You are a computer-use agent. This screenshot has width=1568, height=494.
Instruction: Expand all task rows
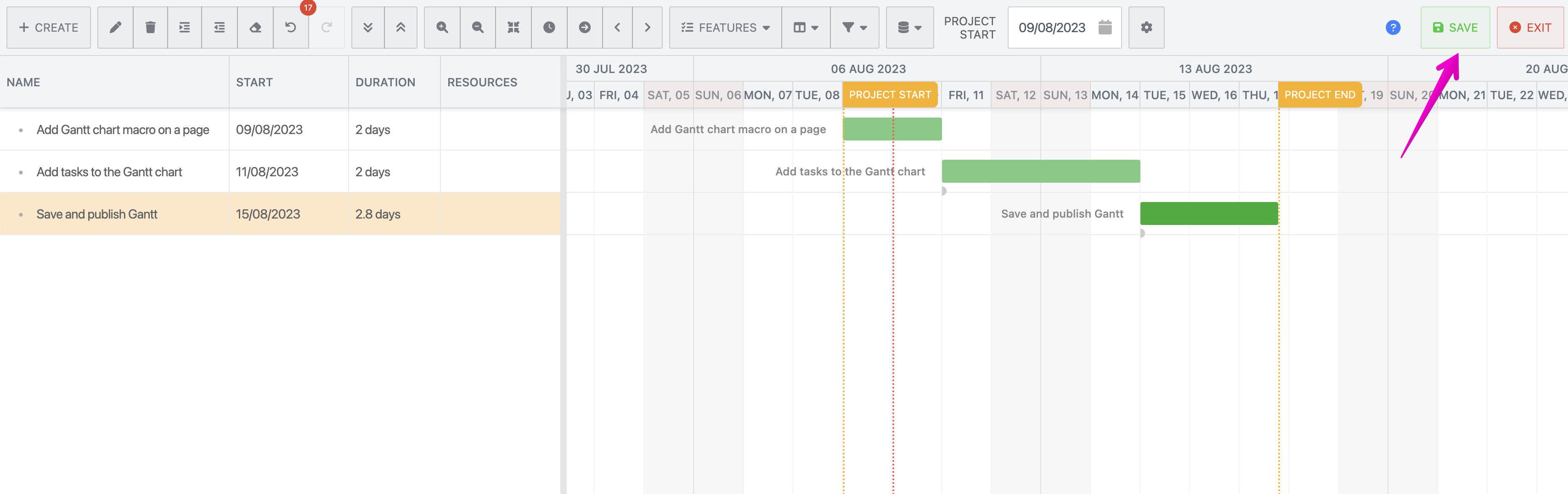pyautogui.click(x=401, y=28)
